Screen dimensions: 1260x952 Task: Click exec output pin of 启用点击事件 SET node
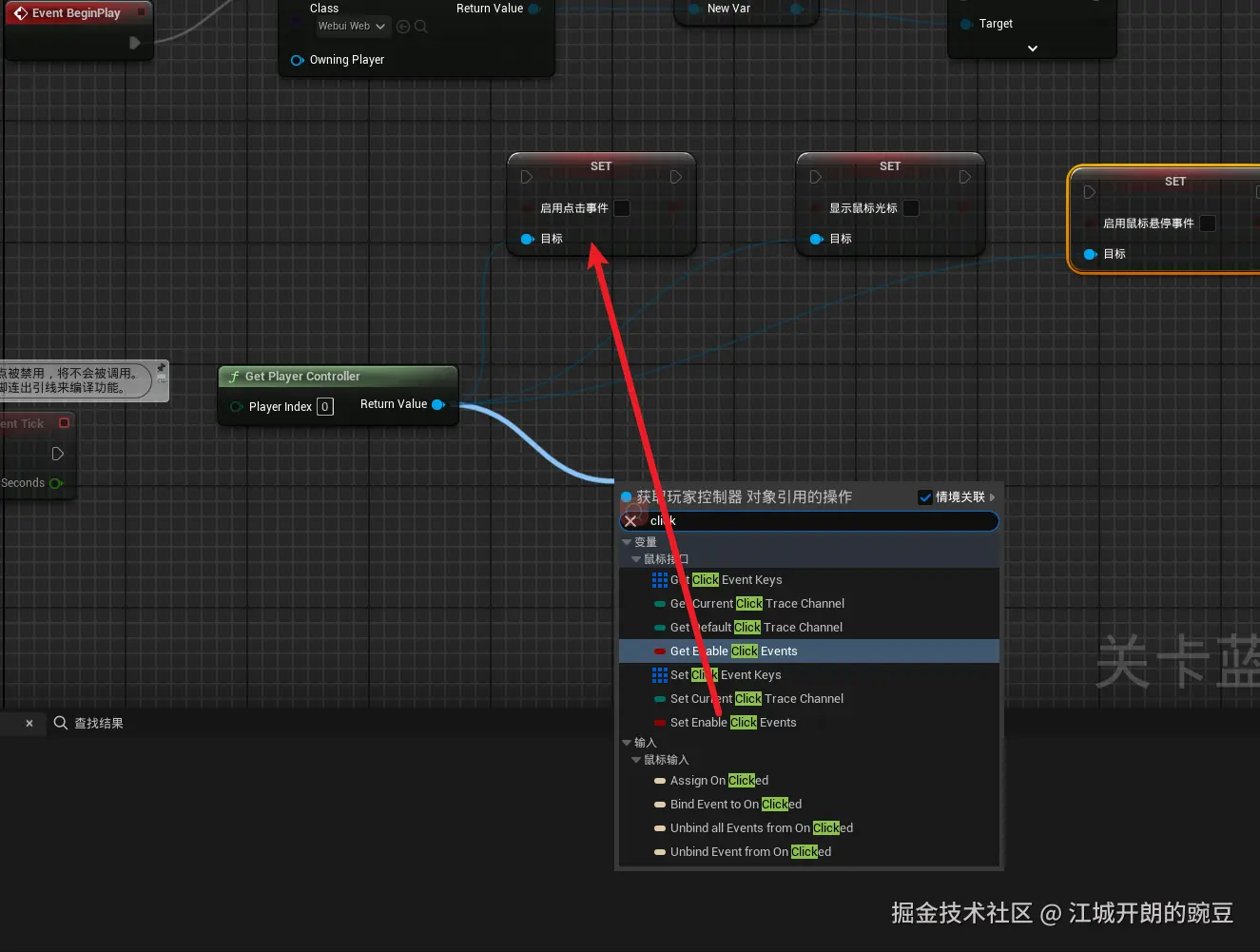pyautogui.click(x=675, y=177)
